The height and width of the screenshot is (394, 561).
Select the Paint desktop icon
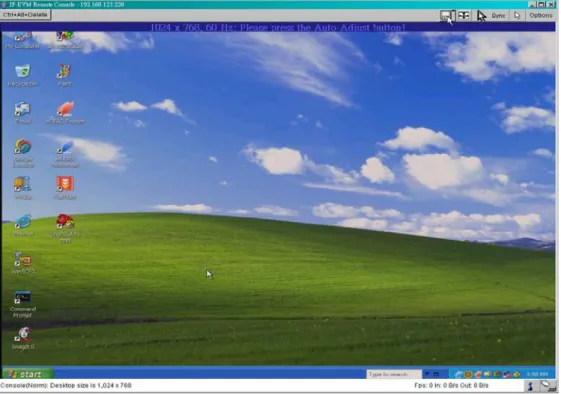pyautogui.click(x=65, y=75)
